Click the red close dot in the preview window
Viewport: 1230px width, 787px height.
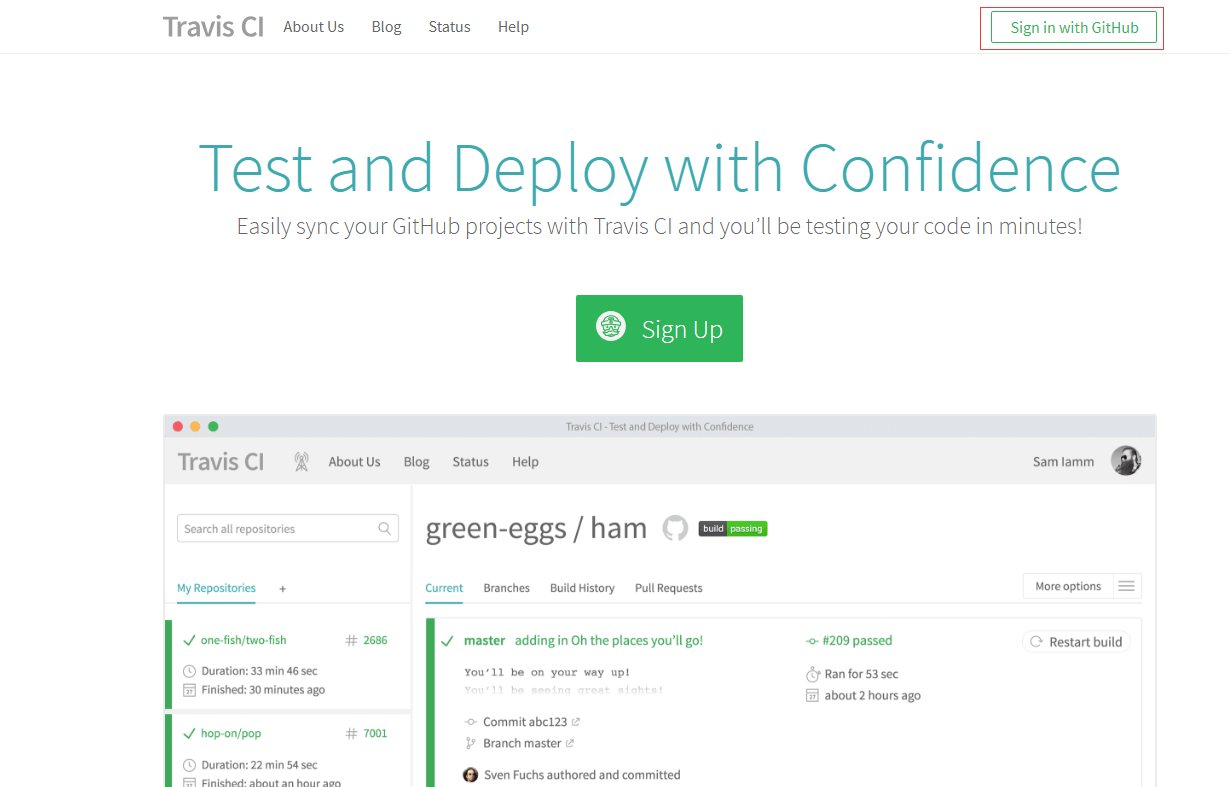(x=178, y=426)
